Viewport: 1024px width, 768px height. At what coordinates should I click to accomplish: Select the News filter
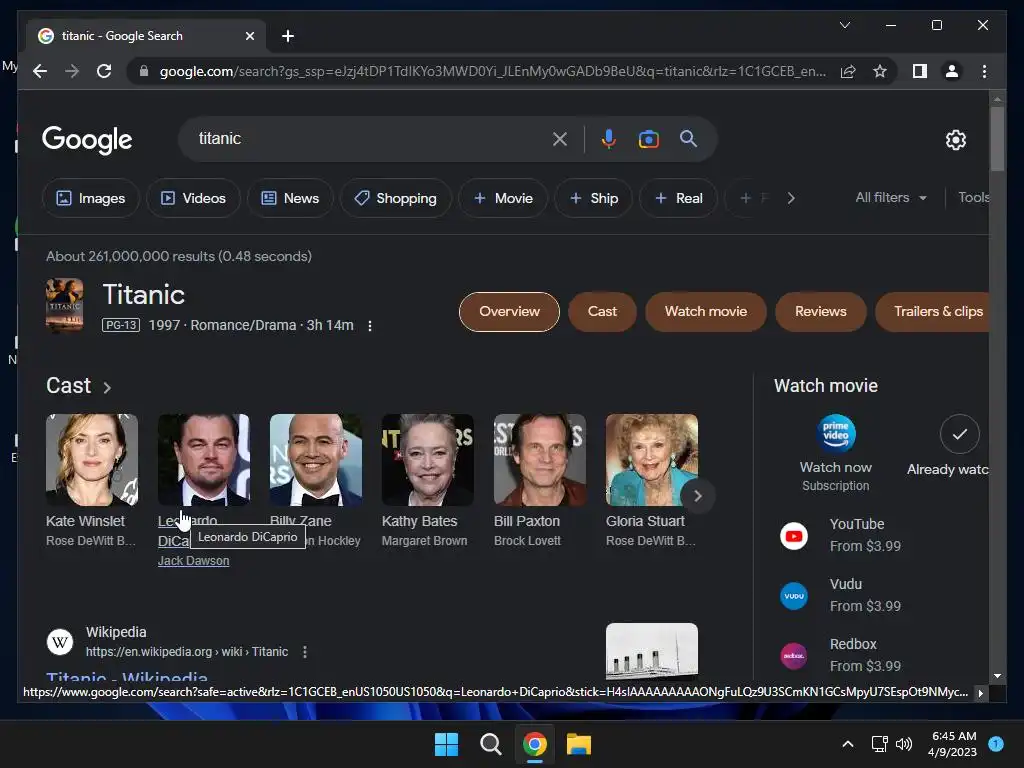tap(290, 198)
